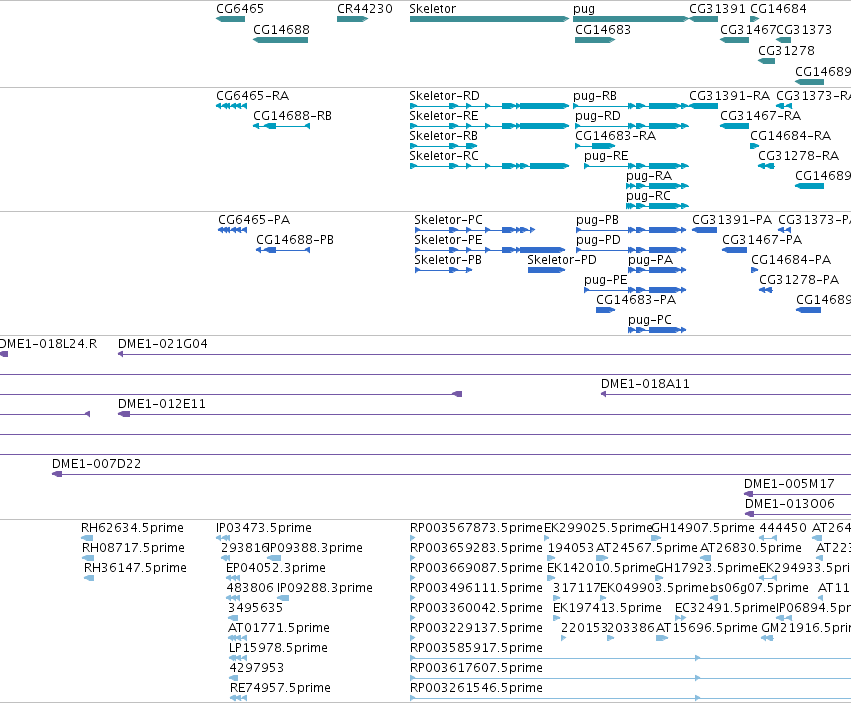Click the DME1-021G04 clone label
The image size is (851, 703).
pos(163,344)
